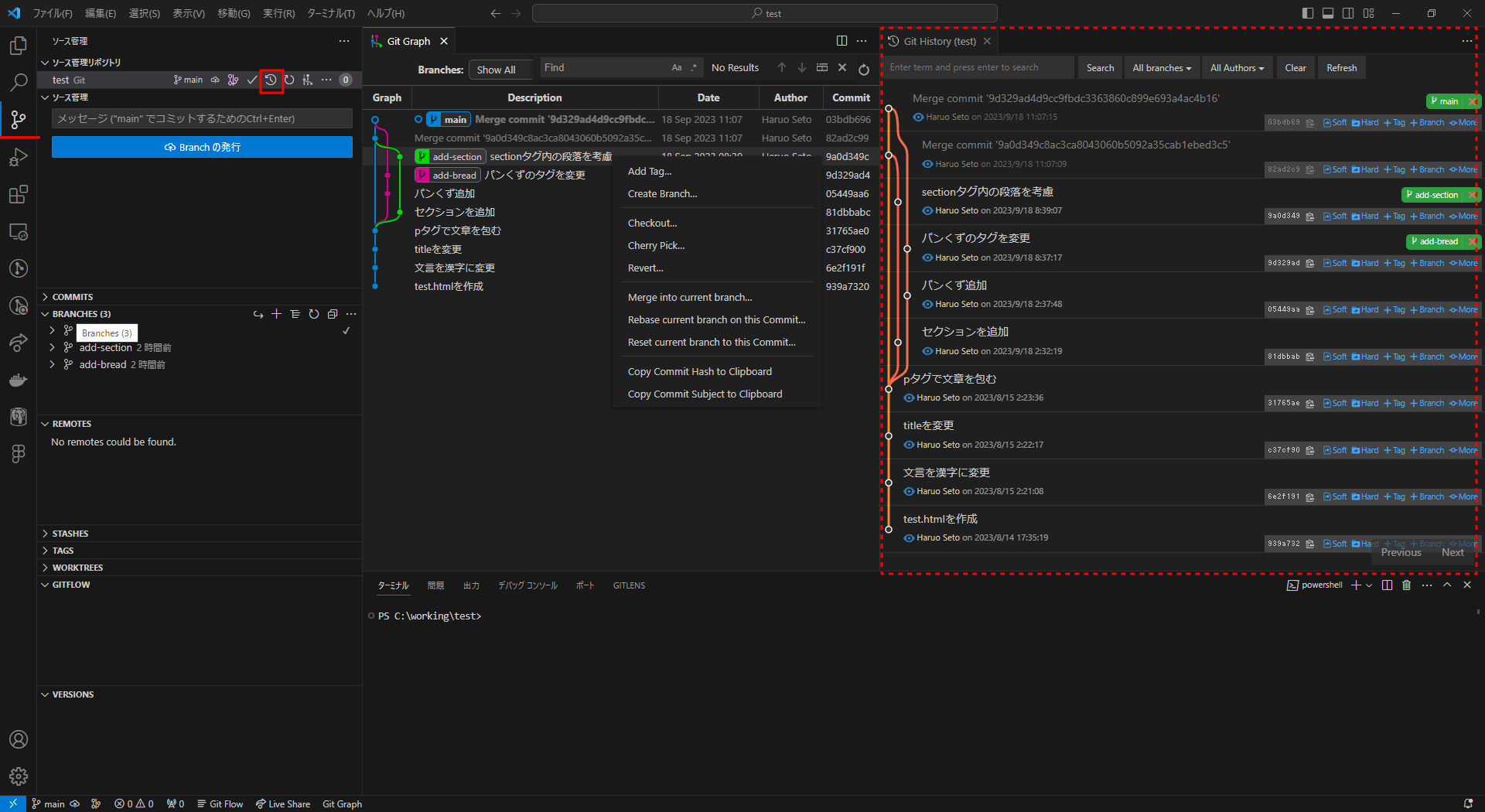1485x812 pixels.
Task: Open Branches Show All dropdown in Git Graph
Action: pyautogui.click(x=501, y=70)
